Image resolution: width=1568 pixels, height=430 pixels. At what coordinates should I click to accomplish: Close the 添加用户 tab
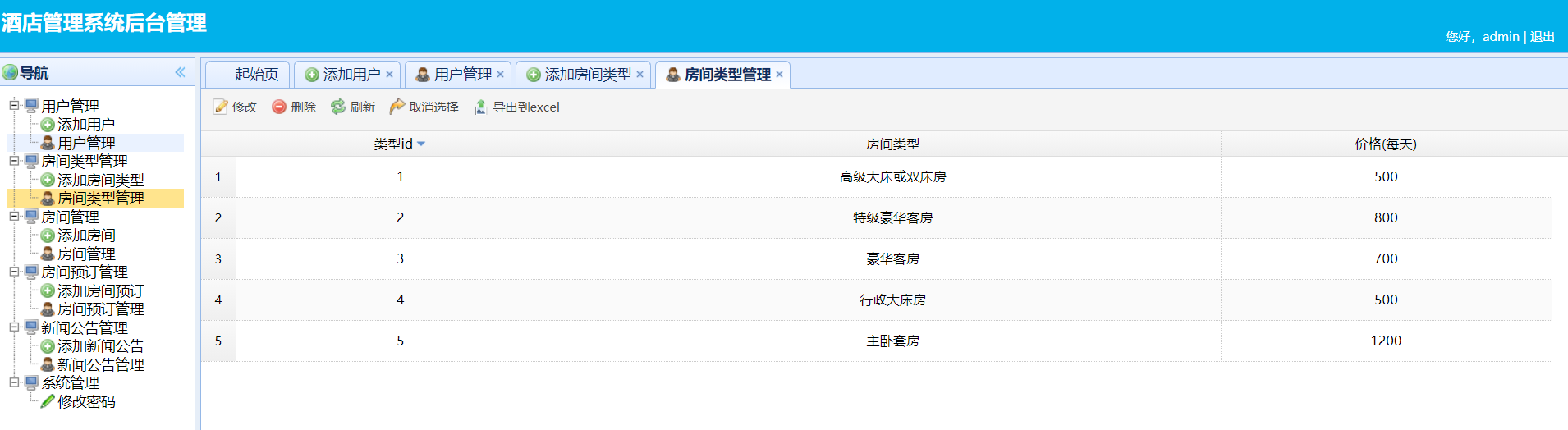tap(389, 75)
